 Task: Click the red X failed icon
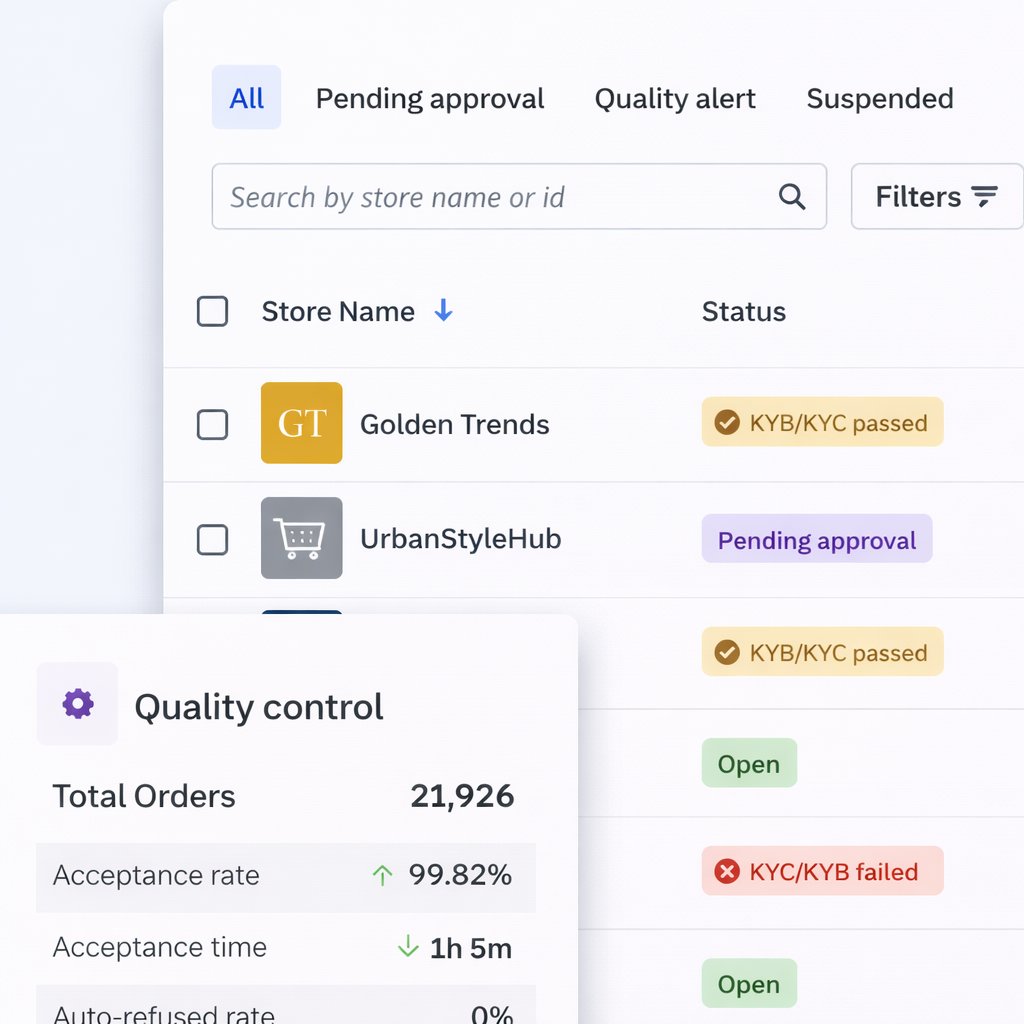(x=727, y=871)
